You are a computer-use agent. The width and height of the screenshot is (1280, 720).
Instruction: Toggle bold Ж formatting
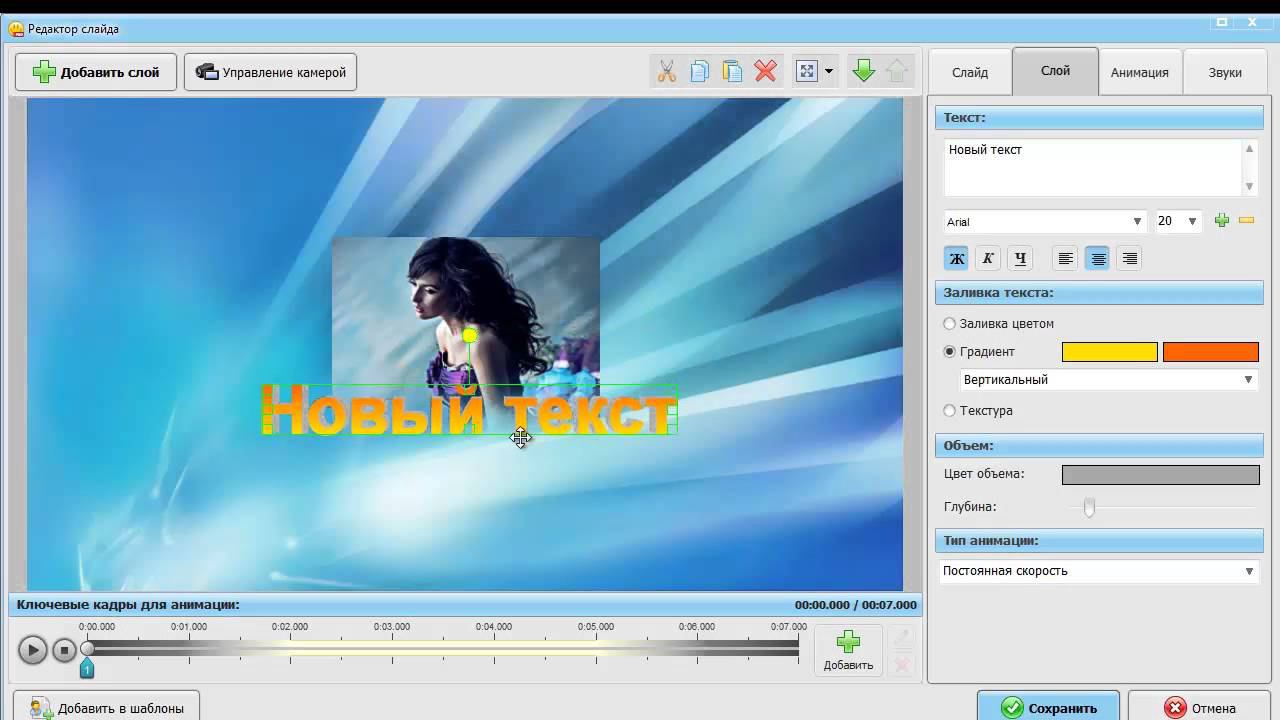[957, 258]
